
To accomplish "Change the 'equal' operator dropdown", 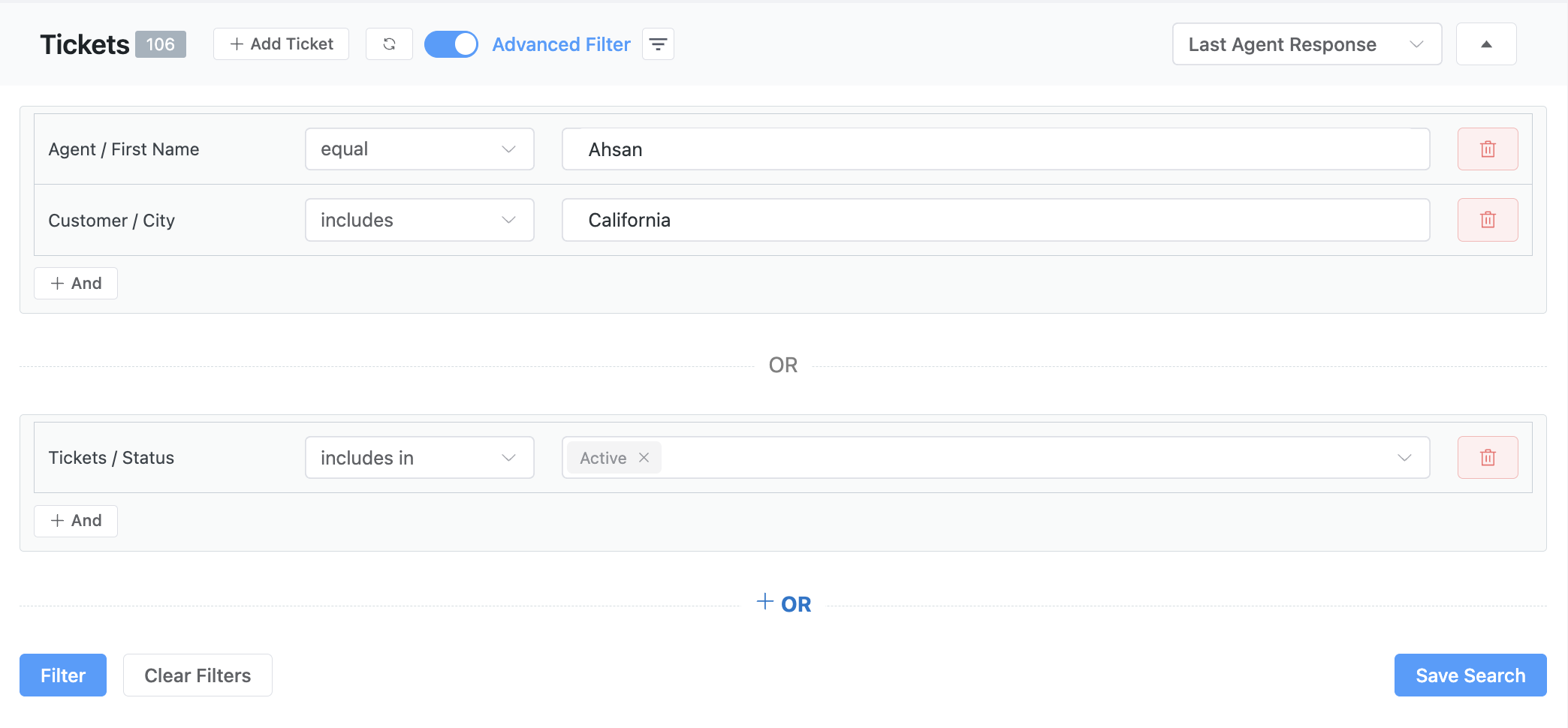I will pyautogui.click(x=419, y=149).
